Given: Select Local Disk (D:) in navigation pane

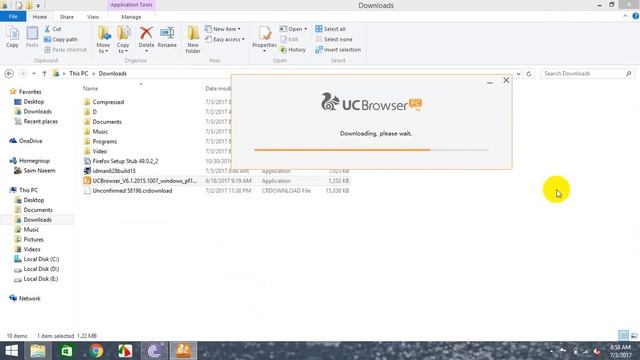Looking at the screenshot, I should [x=41, y=269].
